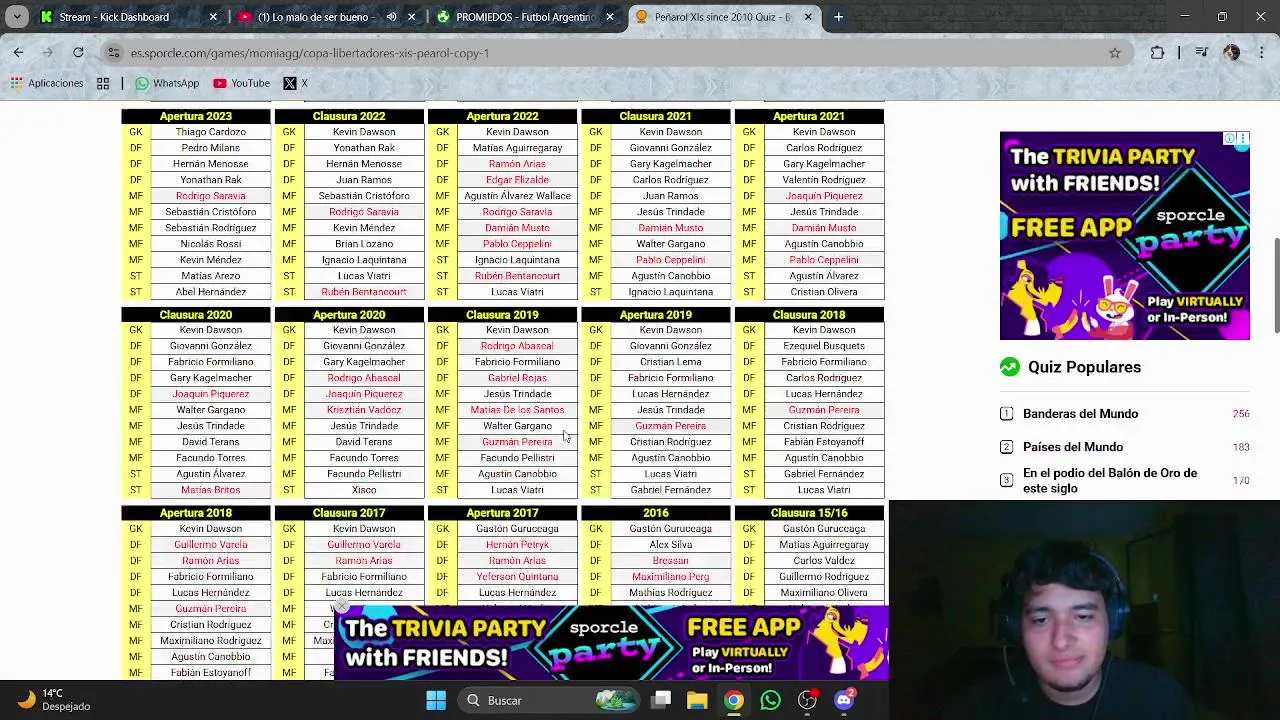Open the apps grid icon in bookmarks bar

pyautogui.click(x=103, y=83)
